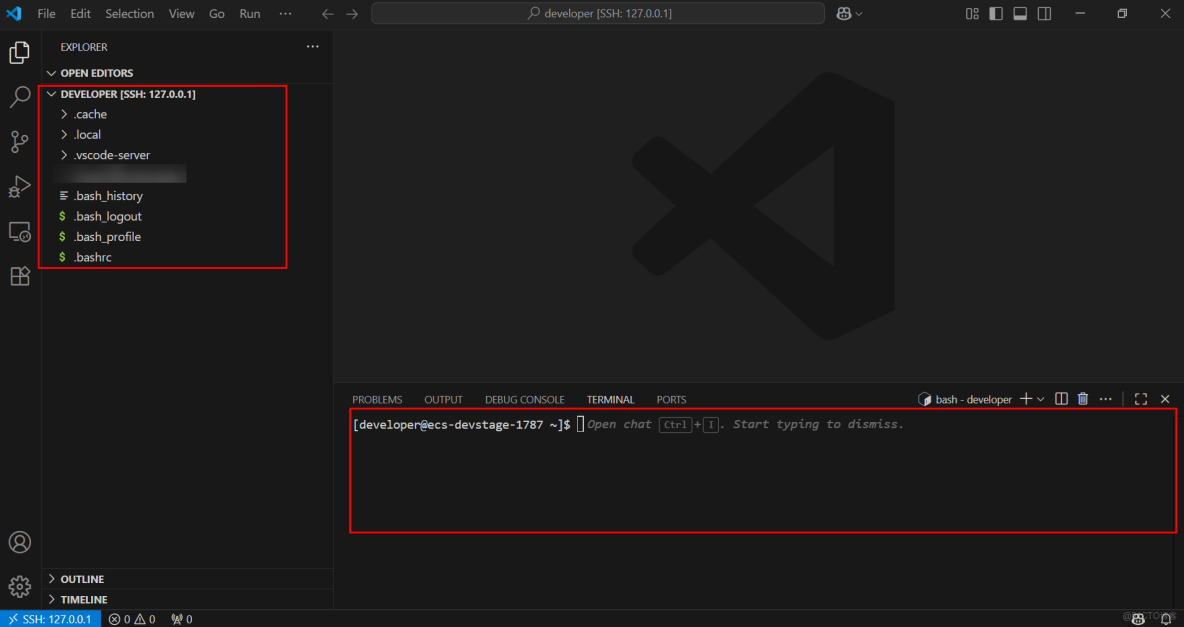Open the Explorer view in activity bar

pyautogui.click(x=20, y=53)
